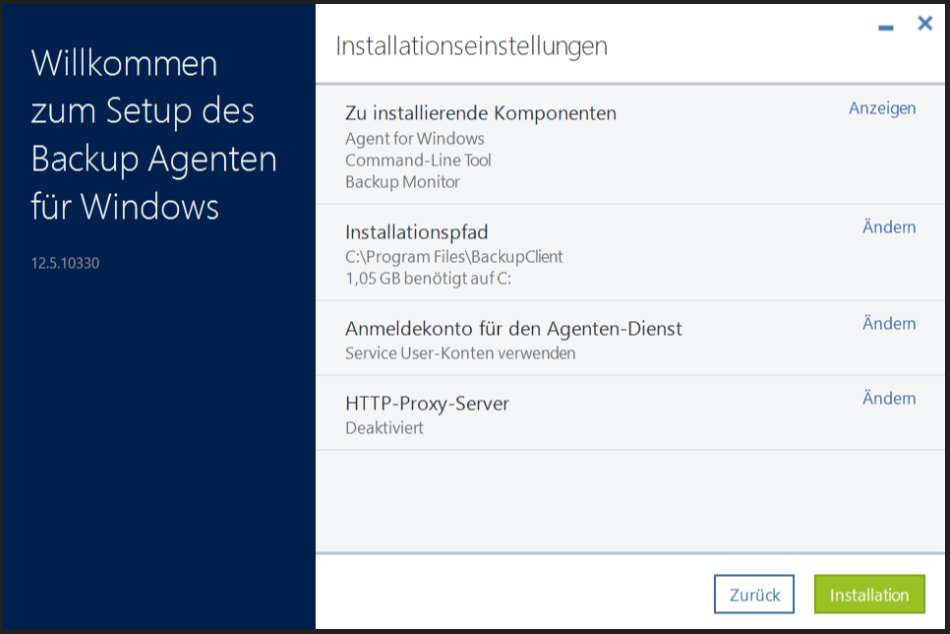
Task: Click Anzeigen to view components
Action: [x=882, y=108]
